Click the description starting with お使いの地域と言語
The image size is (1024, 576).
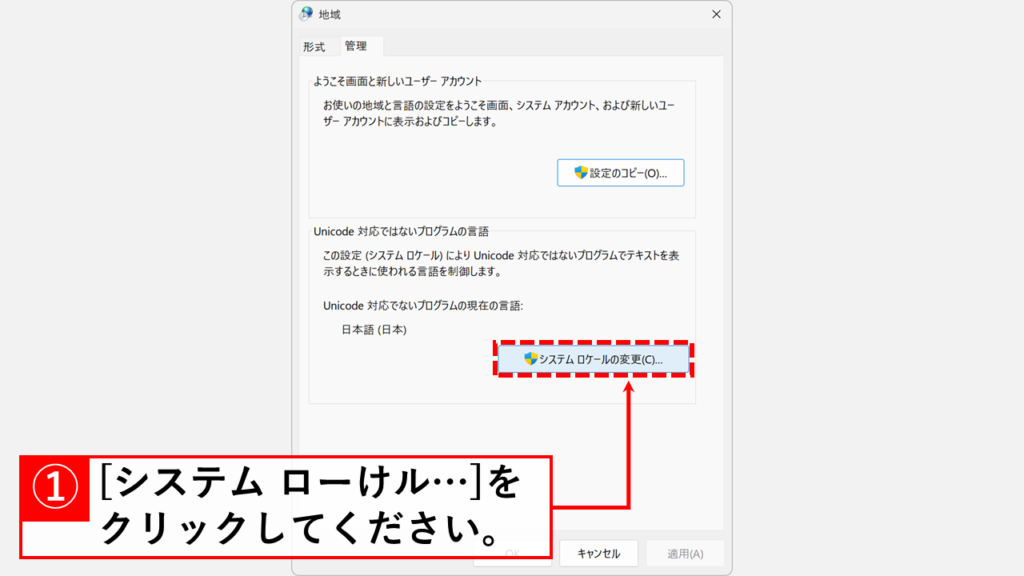pyautogui.click(x=500, y=113)
